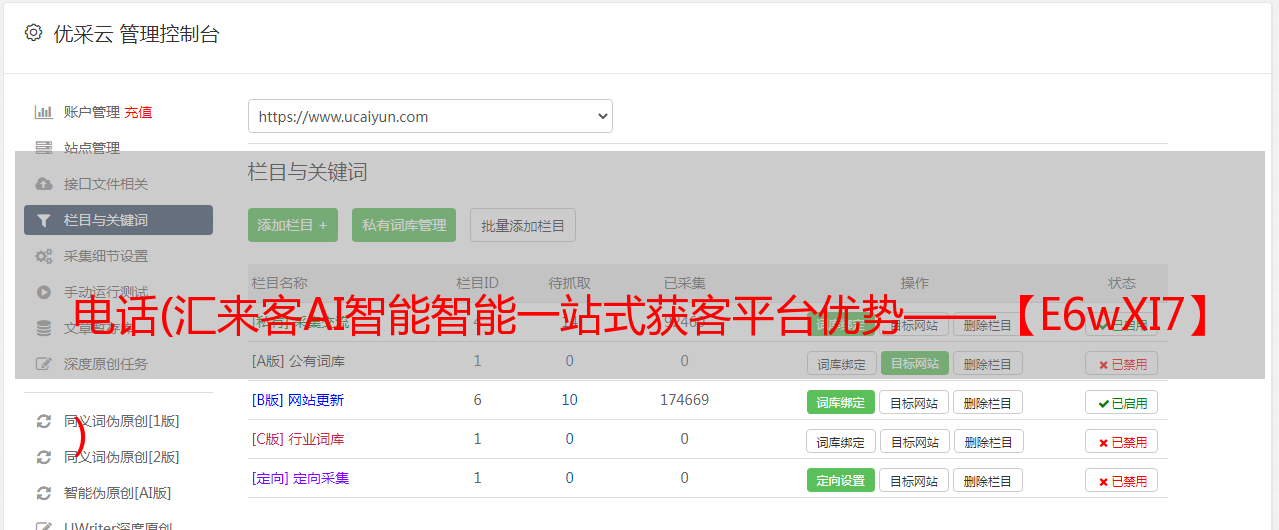Click 目标网站 in the 行业词库 row
The height and width of the screenshot is (530, 1279).
tap(914, 441)
